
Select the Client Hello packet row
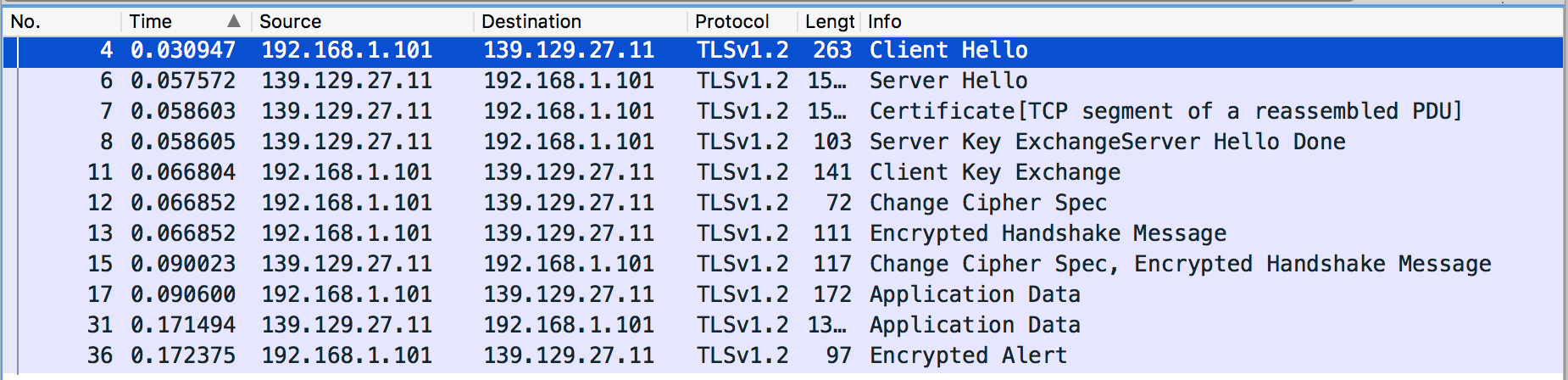[x=948, y=50]
